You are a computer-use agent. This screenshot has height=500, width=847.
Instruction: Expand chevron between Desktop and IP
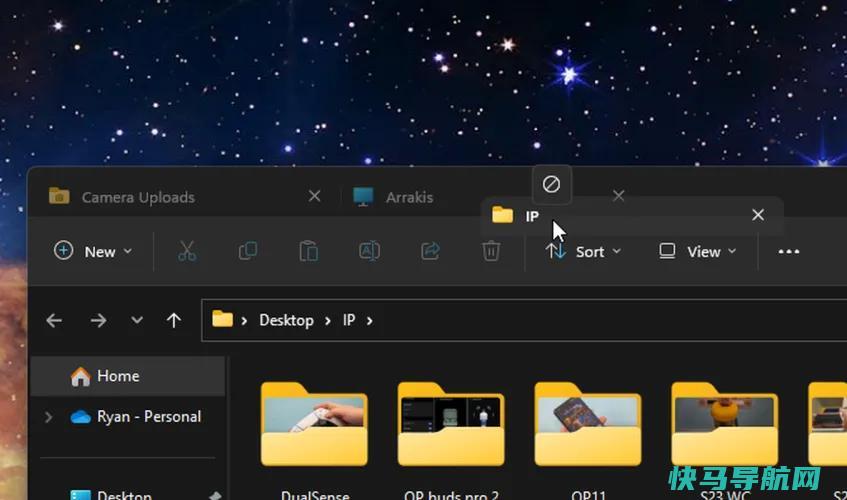[327, 321]
